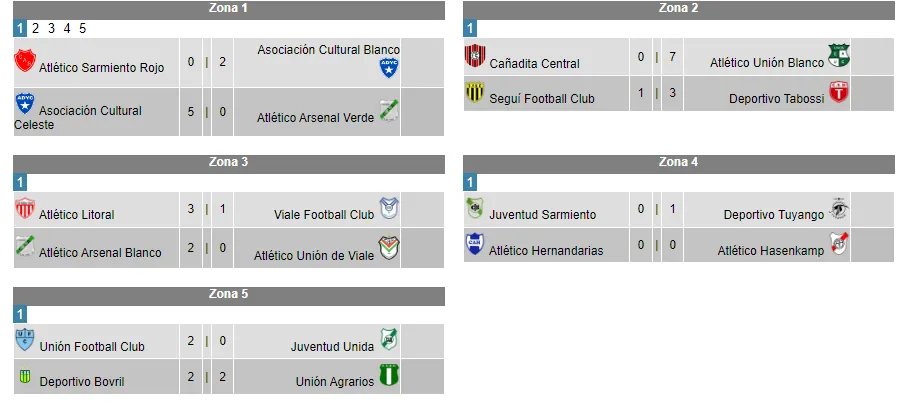The image size is (911, 414).
Task: Open the Atlético Hernandarias team link
Action: point(546,251)
